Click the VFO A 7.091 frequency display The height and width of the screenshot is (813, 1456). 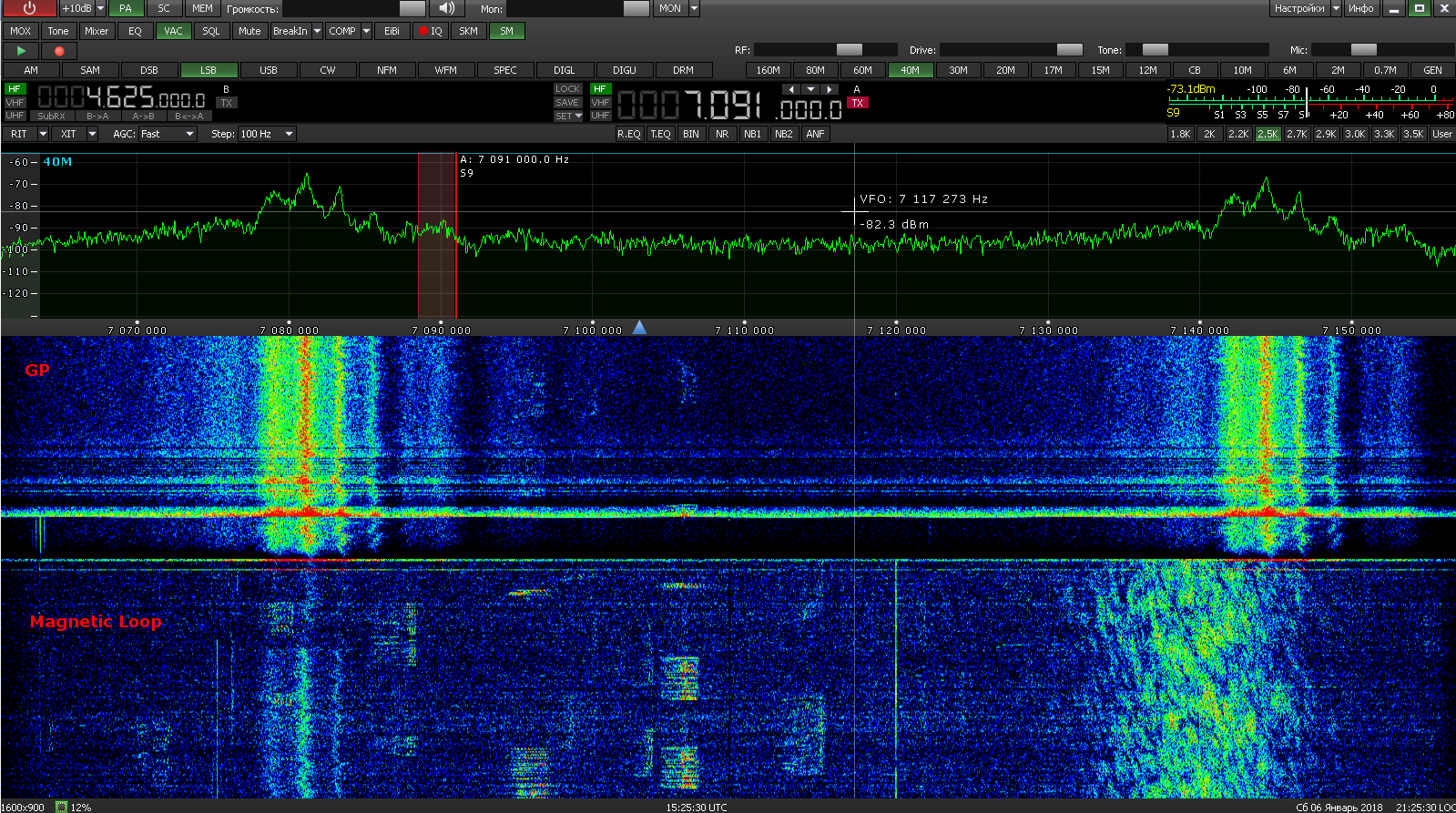pyautogui.click(x=729, y=106)
